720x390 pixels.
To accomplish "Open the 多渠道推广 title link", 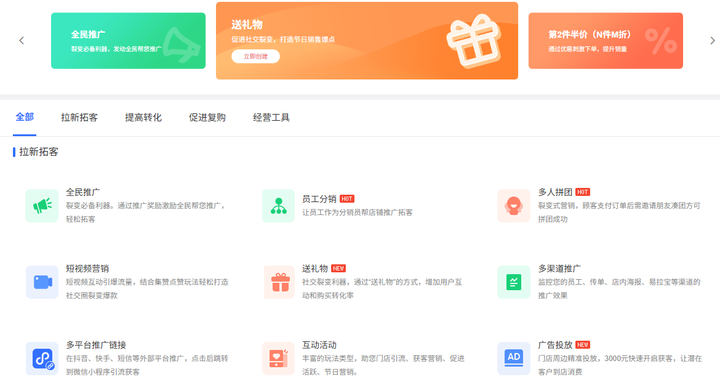I will click(x=559, y=268).
